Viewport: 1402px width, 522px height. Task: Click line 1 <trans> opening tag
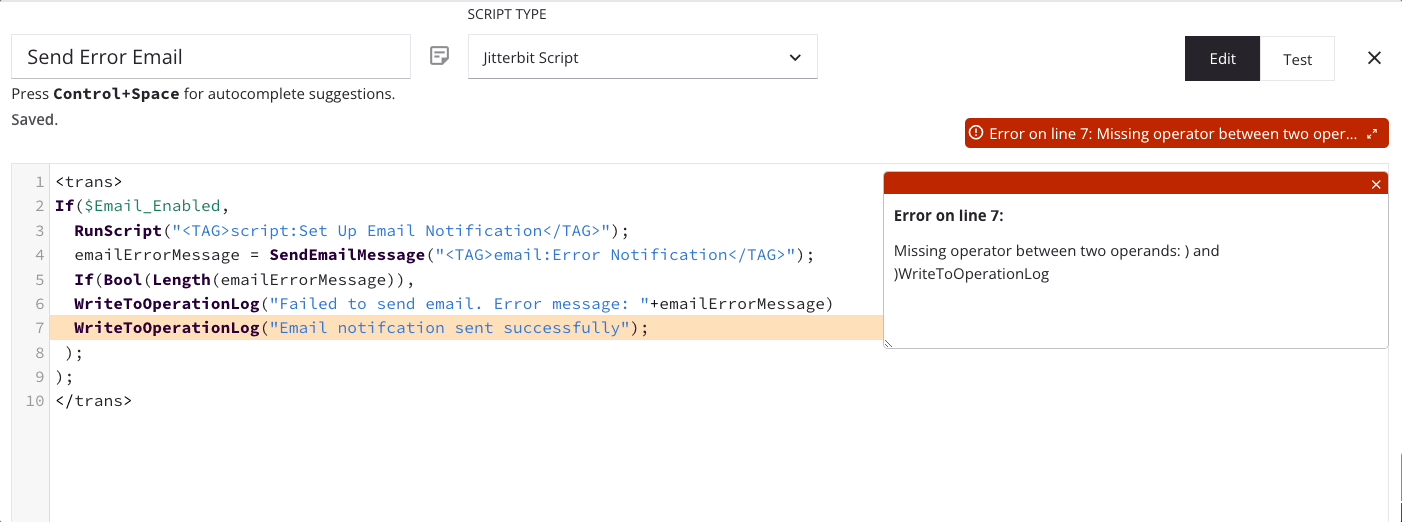(x=88, y=182)
